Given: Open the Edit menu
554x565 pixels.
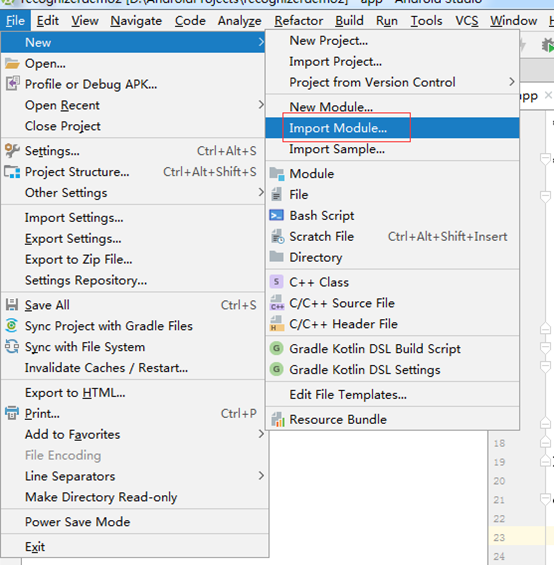Looking at the screenshot, I should (x=48, y=21).
